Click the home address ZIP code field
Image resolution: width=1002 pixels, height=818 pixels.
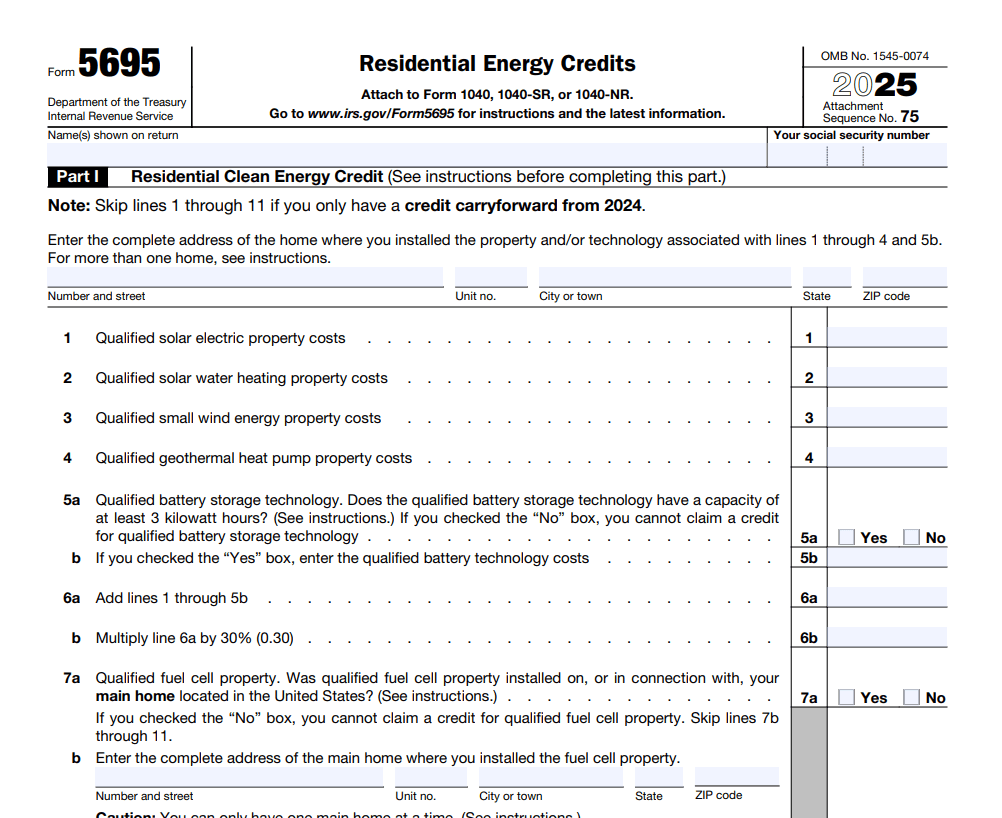(x=905, y=277)
